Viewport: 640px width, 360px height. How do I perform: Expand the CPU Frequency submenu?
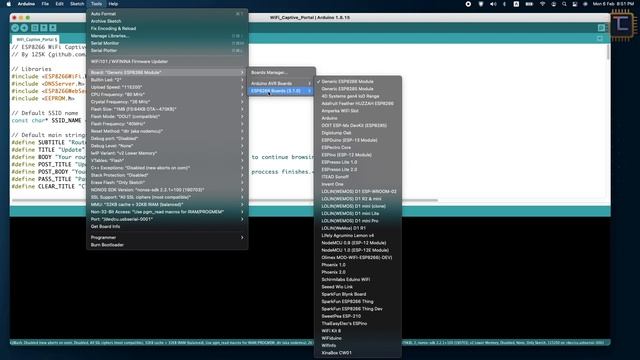tap(167, 94)
